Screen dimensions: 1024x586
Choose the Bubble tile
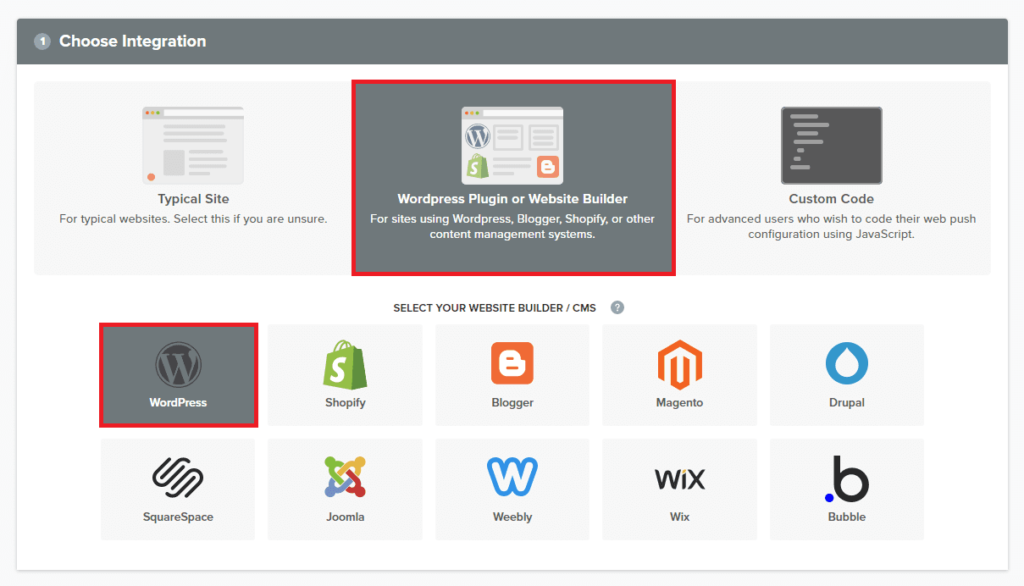[x=846, y=489]
